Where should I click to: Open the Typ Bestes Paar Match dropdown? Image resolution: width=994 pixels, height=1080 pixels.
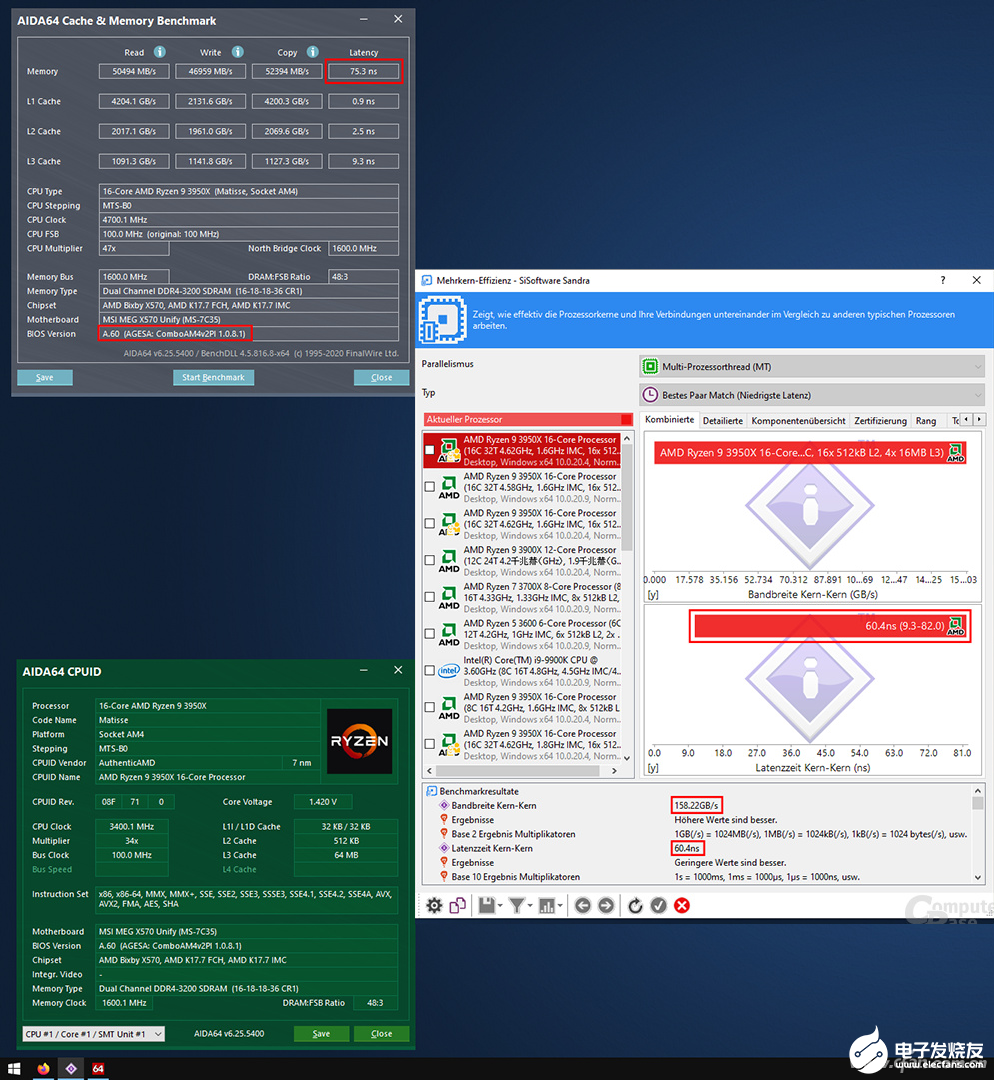[811, 395]
